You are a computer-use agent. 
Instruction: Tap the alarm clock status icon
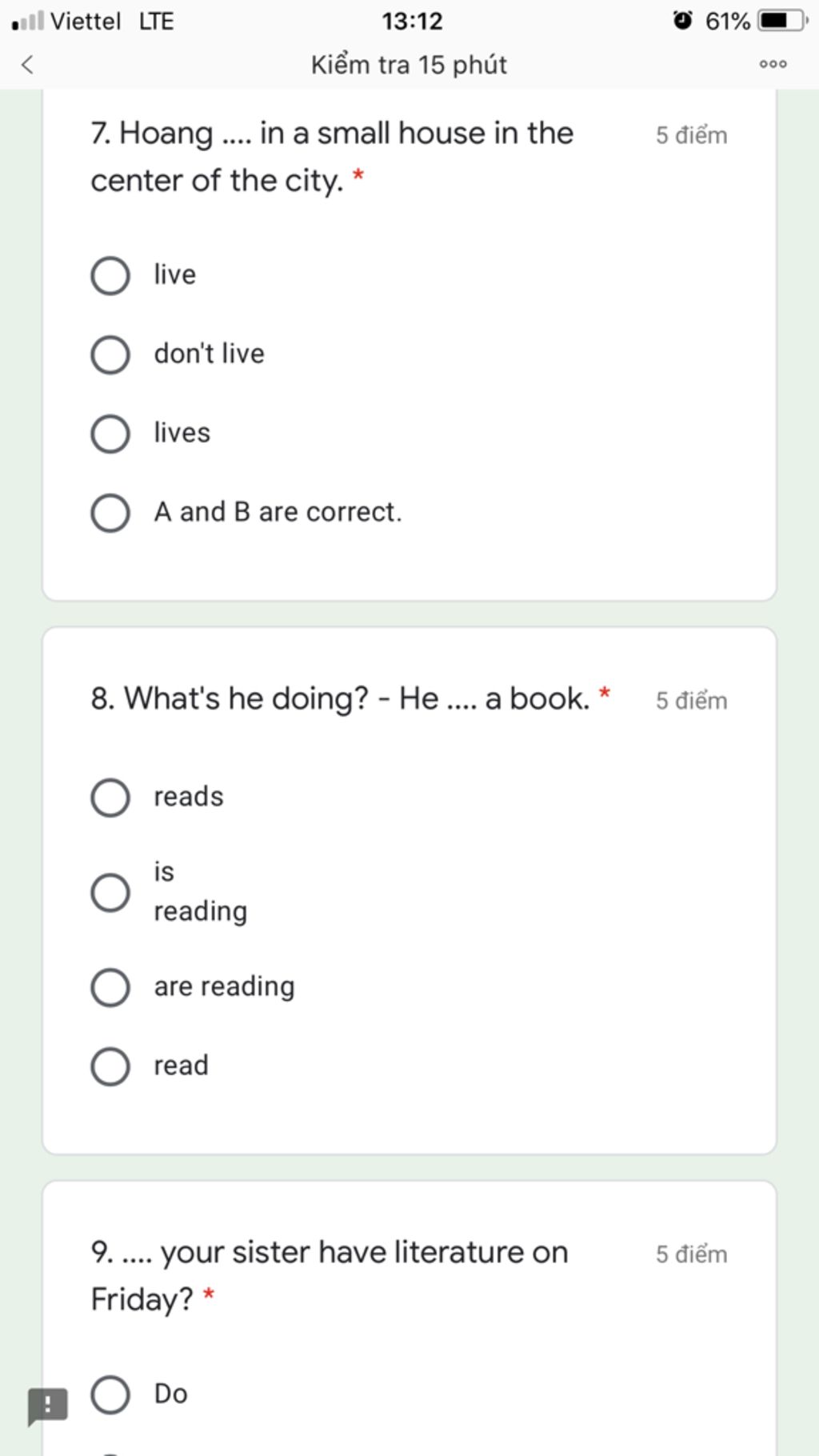click(682, 20)
